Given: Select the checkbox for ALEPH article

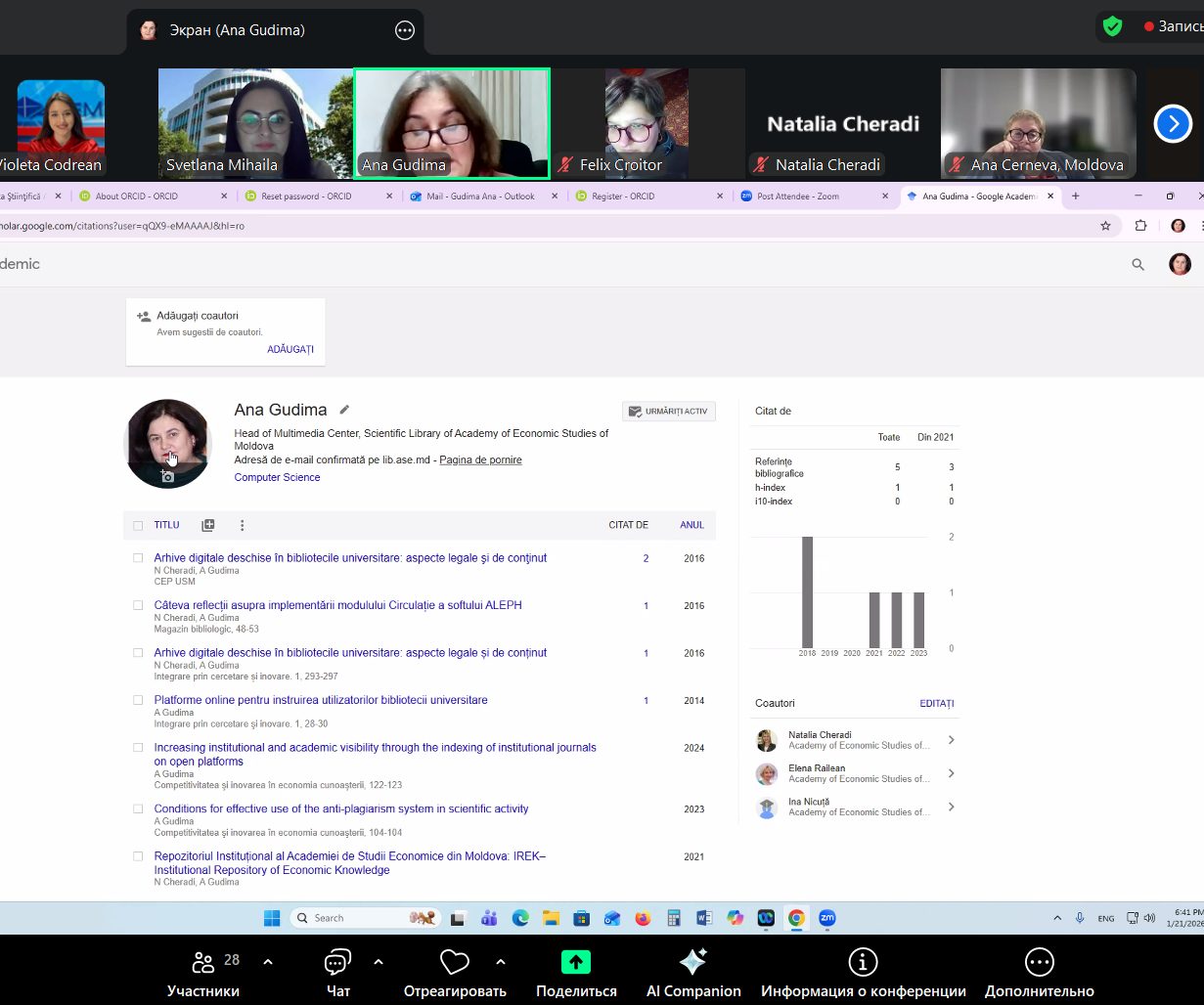Looking at the screenshot, I should [x=138, y=605].
